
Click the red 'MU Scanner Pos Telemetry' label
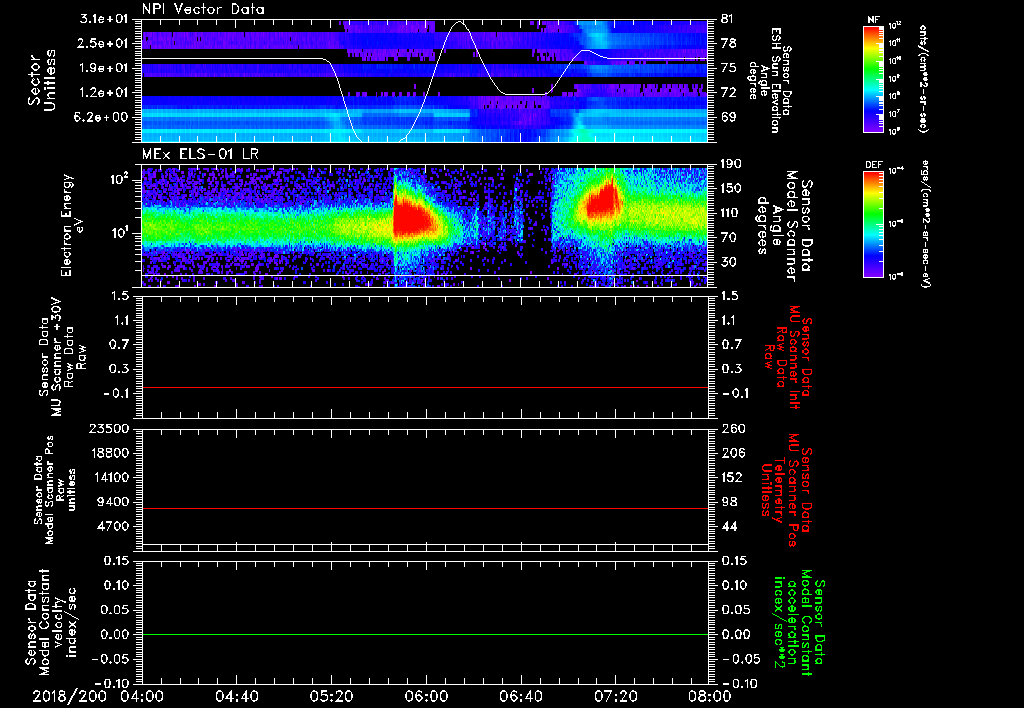coord(786,490)
